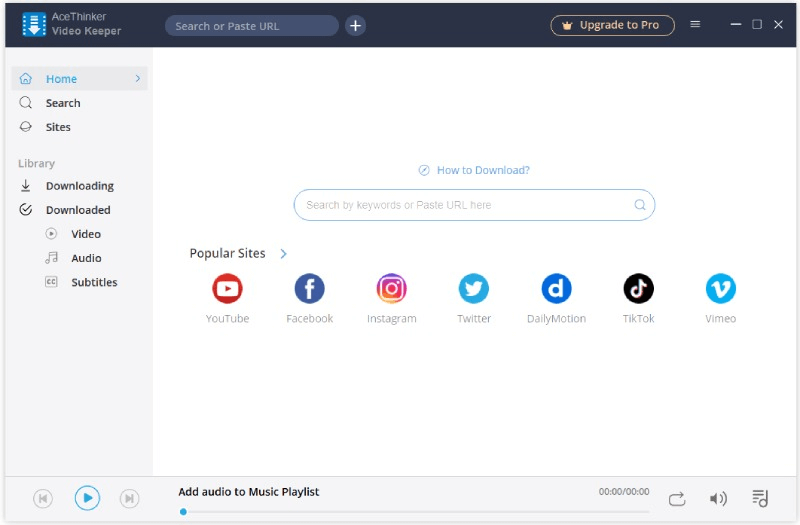Image resolution: width=800 pixels, height=525 pixels.
Task: Focus the top Search or Paste URL field
Action: tap(252, 26)
